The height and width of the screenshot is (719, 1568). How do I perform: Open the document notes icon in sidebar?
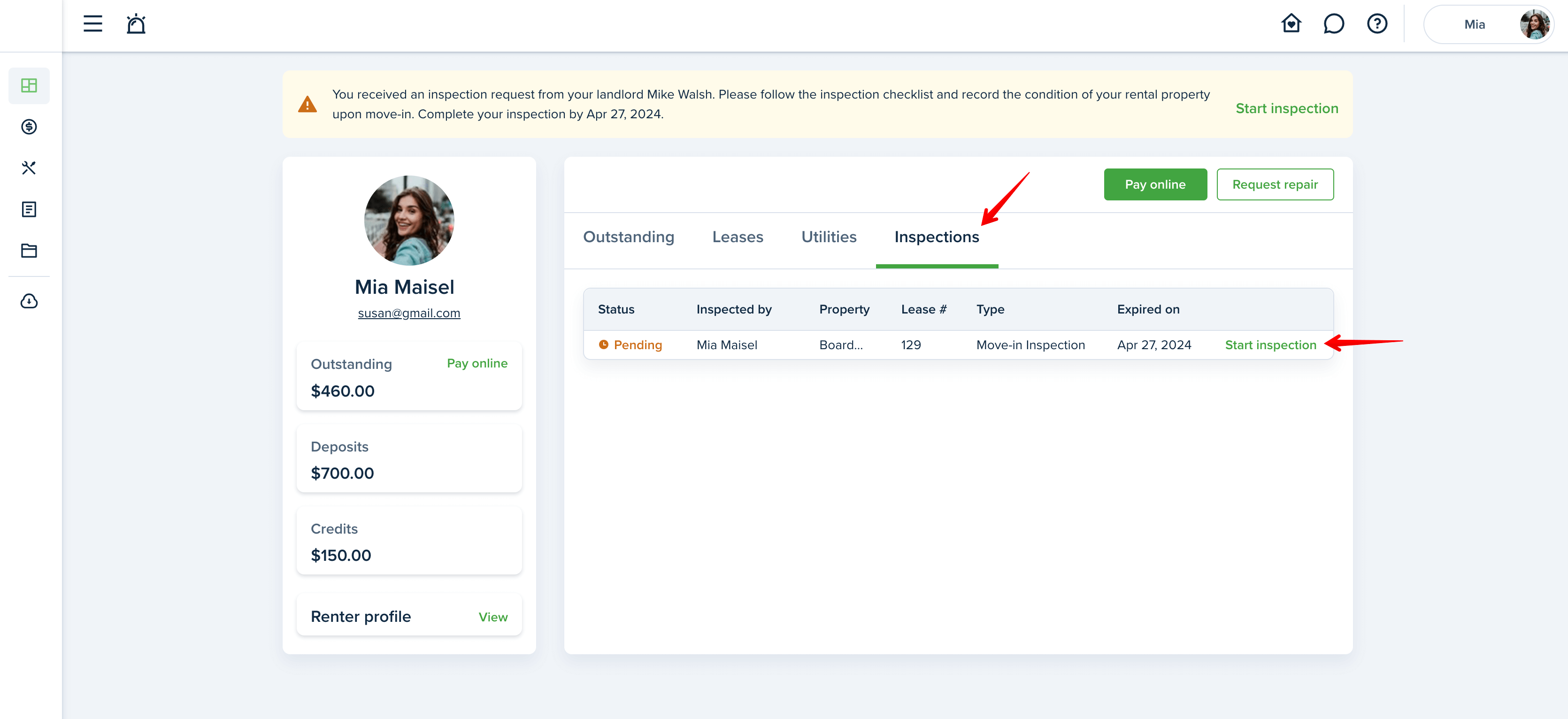(x=29, y=209)
